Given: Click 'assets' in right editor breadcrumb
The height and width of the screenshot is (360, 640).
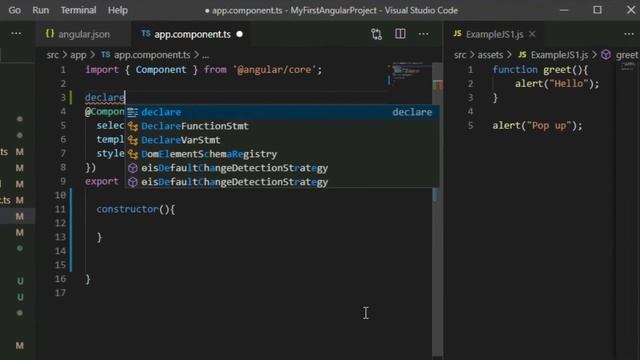Looking at the screenshot, I should point(490,55).
